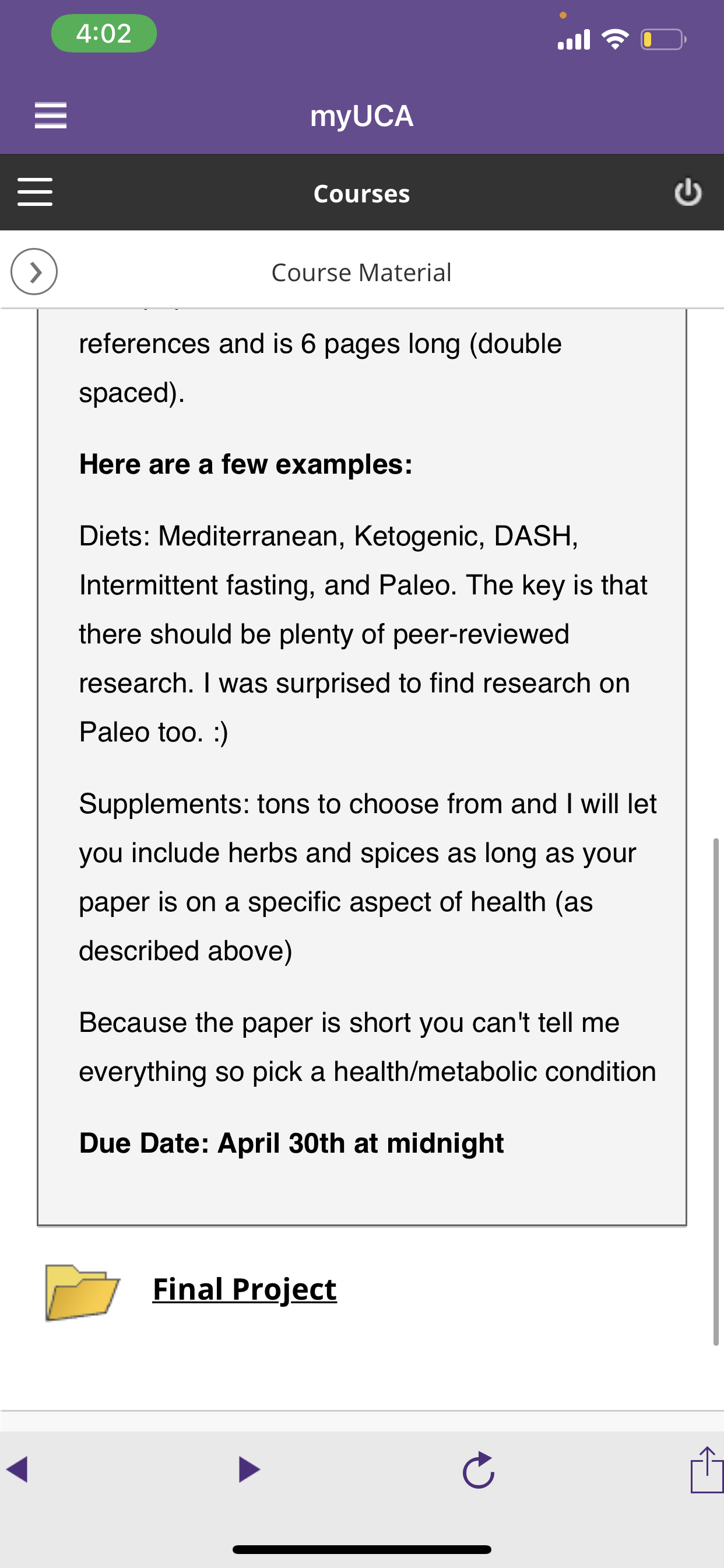Tap the Courses header label

click(361, 194)
